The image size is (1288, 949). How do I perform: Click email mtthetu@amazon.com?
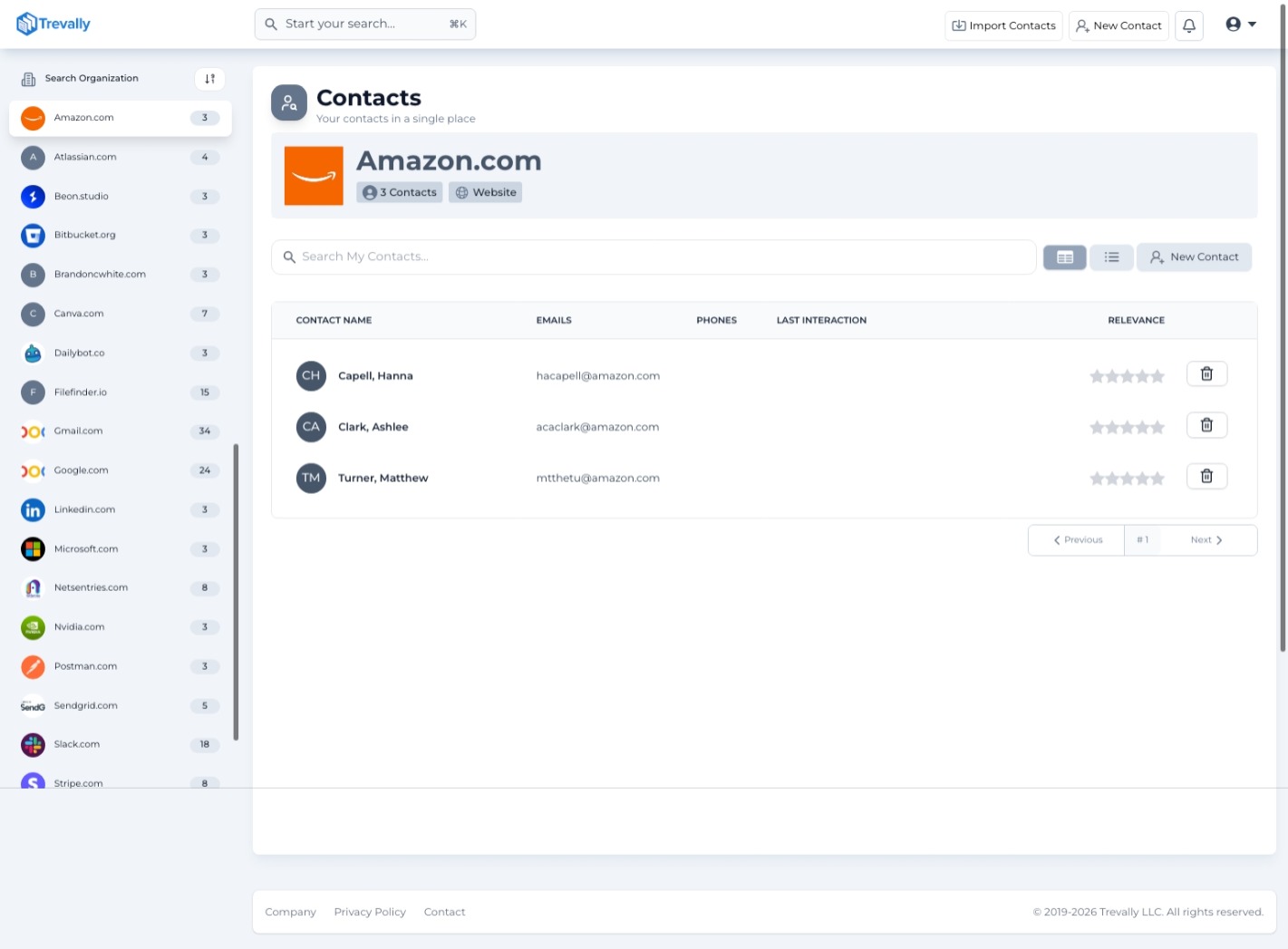coord(598,479)
